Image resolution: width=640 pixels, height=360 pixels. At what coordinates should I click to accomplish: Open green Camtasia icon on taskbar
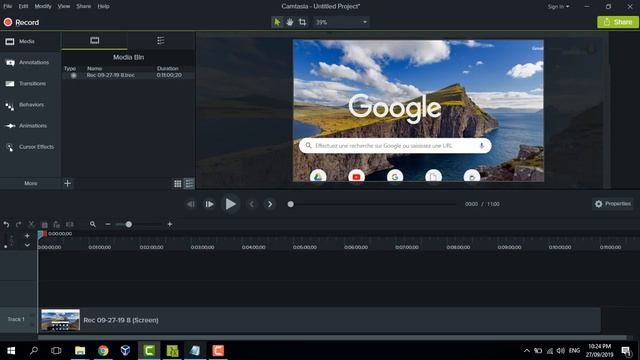coord(149,351)
